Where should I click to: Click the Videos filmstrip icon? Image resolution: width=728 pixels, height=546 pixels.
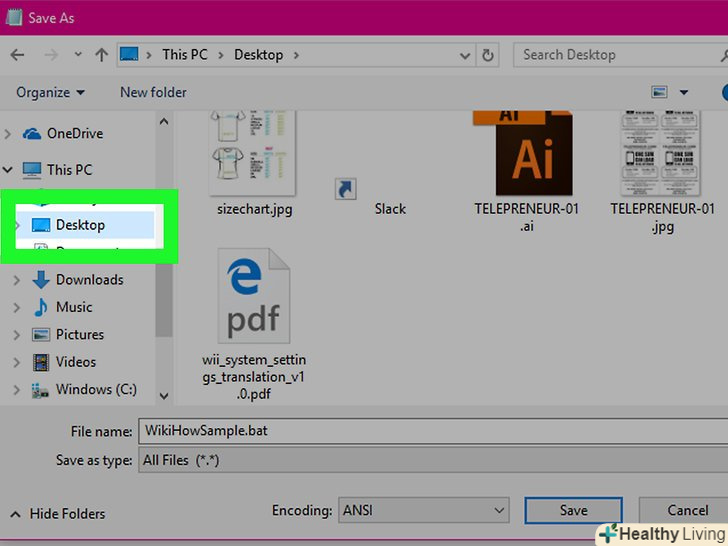coord(41,362)
